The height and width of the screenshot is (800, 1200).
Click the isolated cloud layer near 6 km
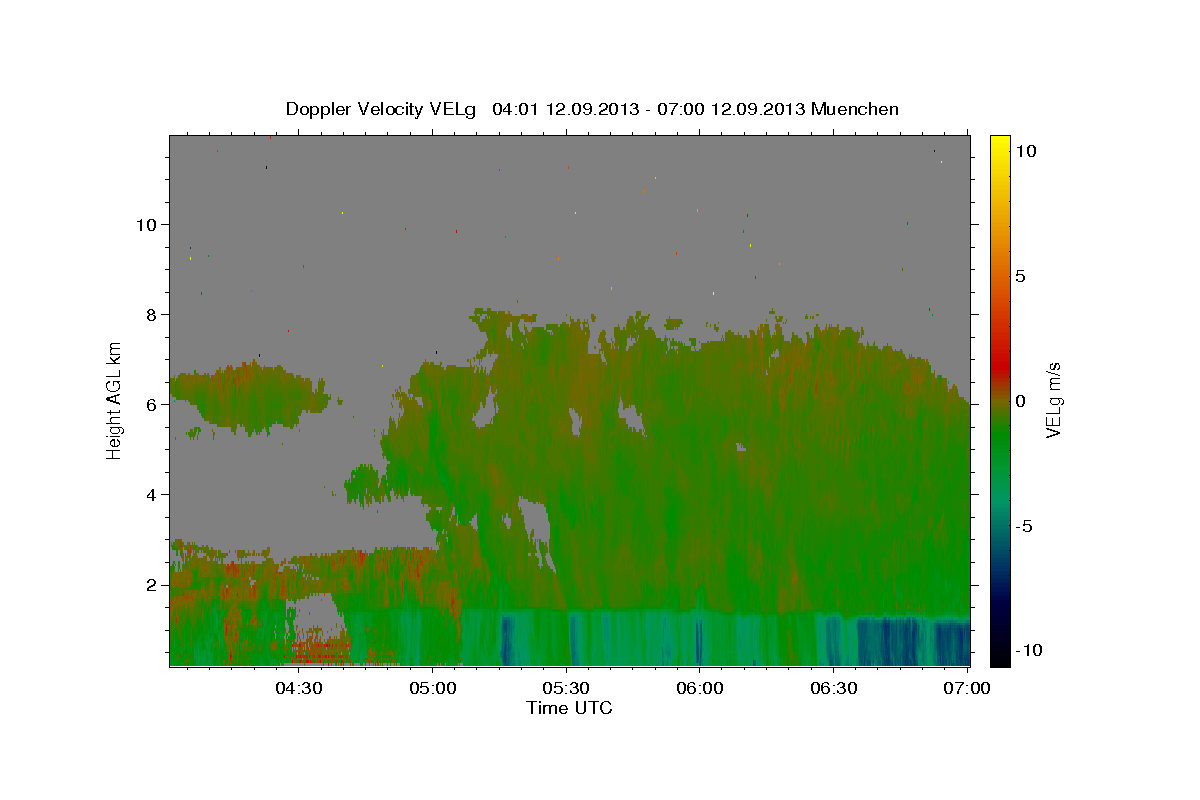(248, 397)
